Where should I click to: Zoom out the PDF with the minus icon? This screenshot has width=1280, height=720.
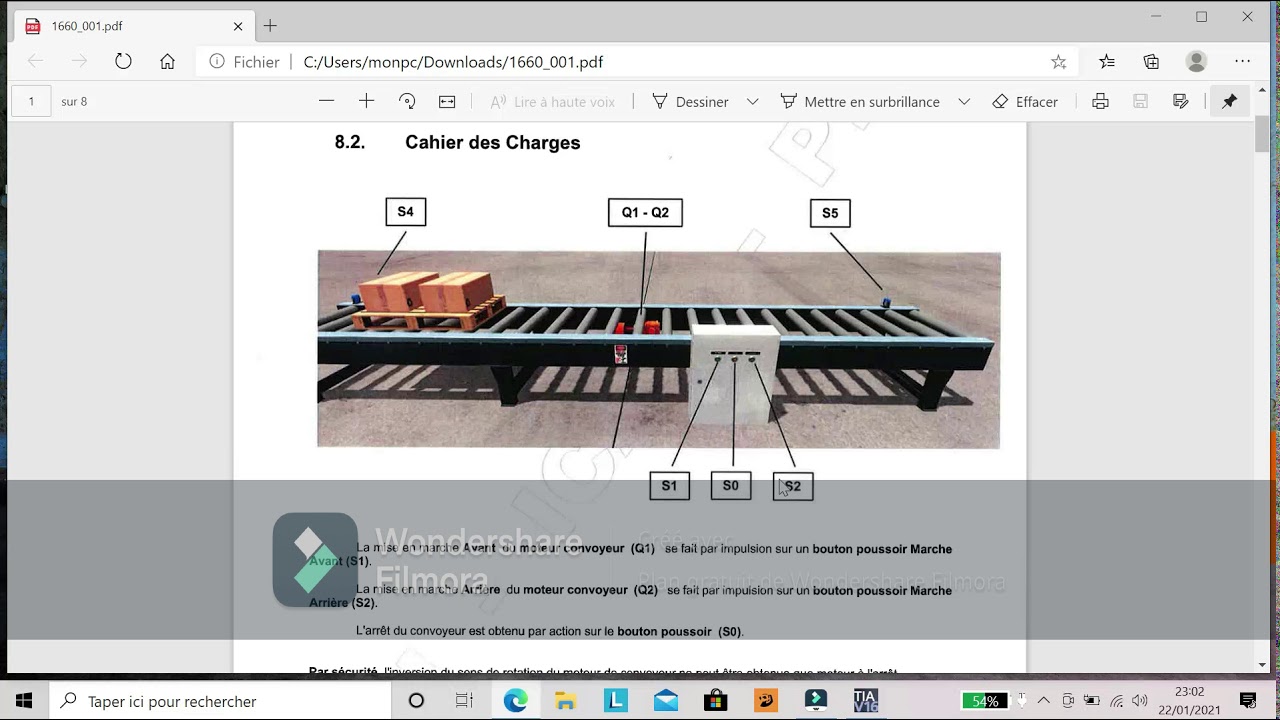(x=326, y=101)
